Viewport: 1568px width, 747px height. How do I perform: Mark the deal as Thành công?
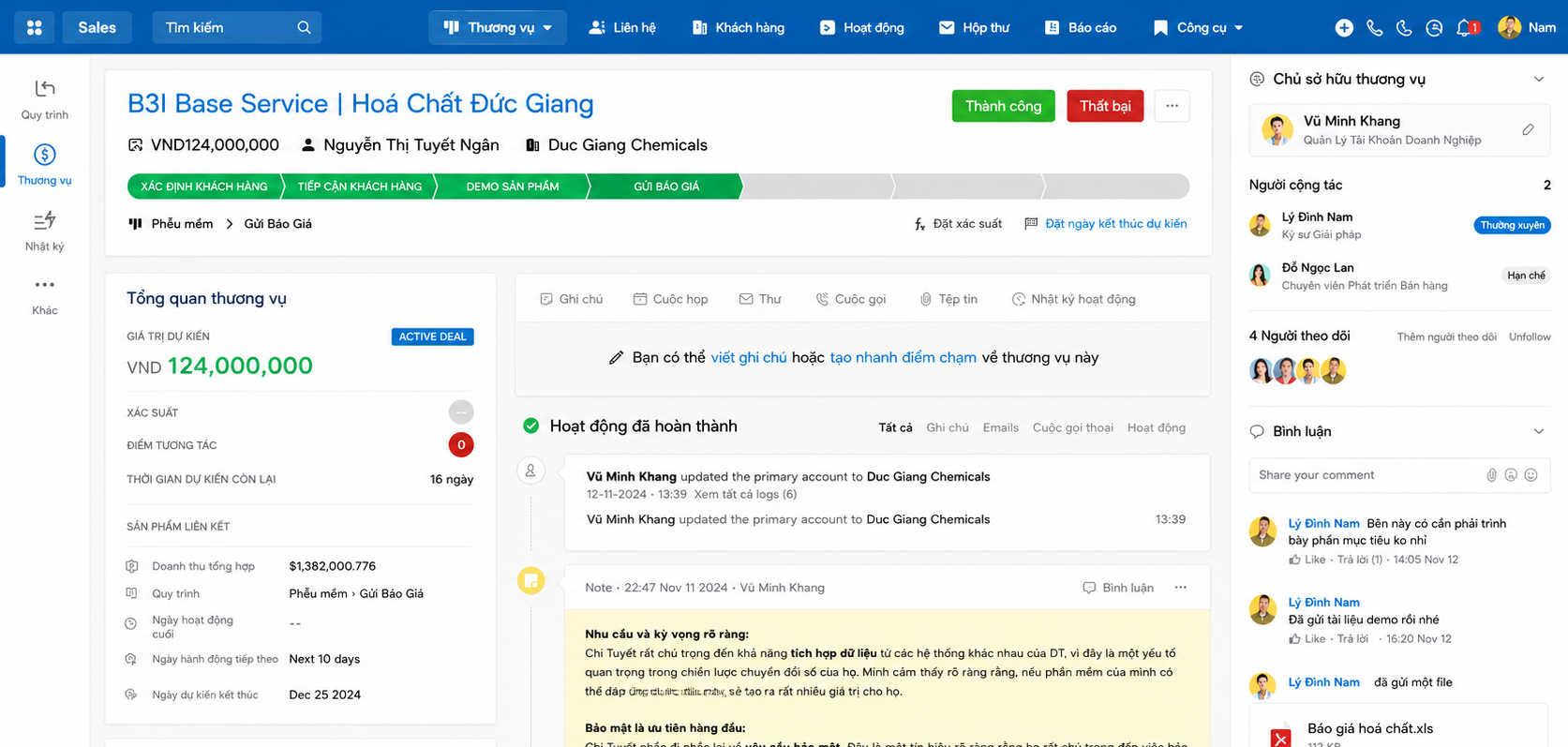1003,106
